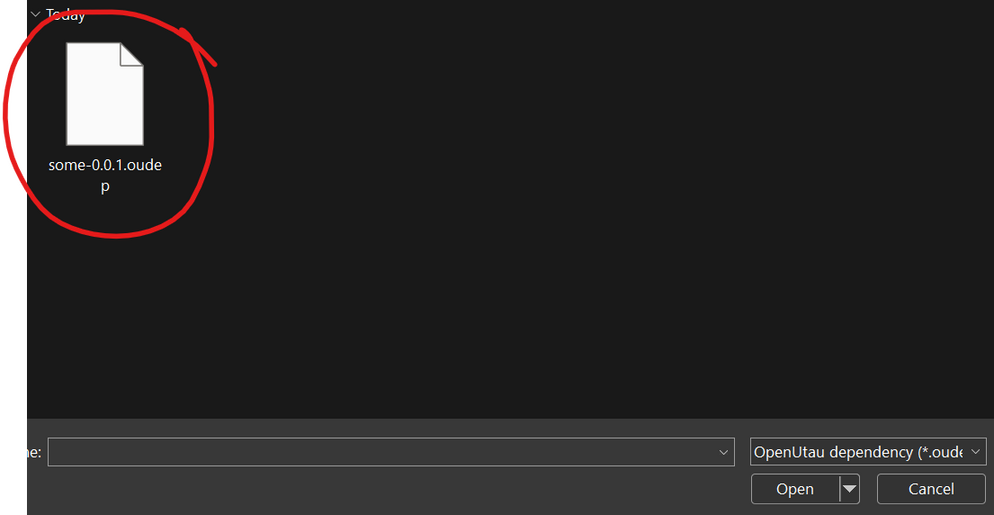Click the Today group header label

coord(65,14)
